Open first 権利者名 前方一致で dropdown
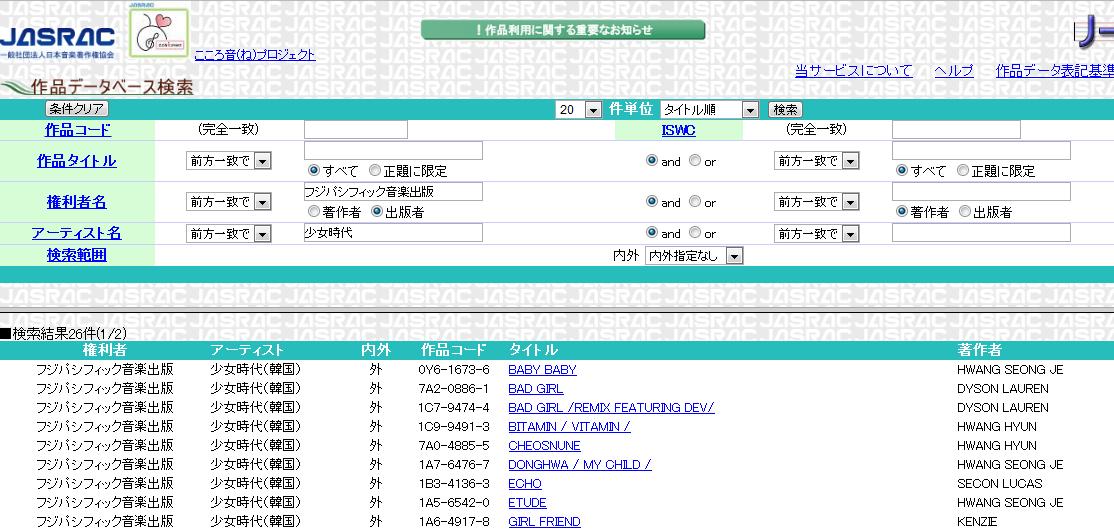This screenshot has width=1114, height=531. click(229, 202)
